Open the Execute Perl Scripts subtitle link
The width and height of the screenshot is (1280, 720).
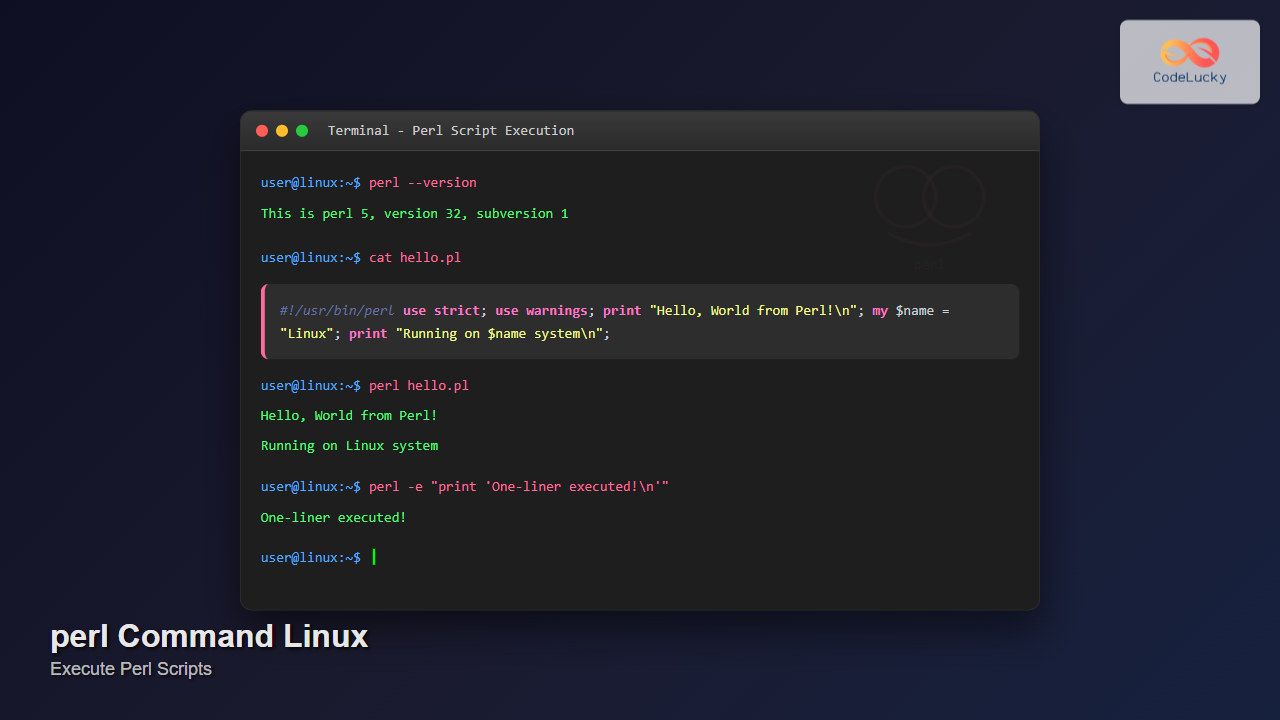click(x=131, y=669)
